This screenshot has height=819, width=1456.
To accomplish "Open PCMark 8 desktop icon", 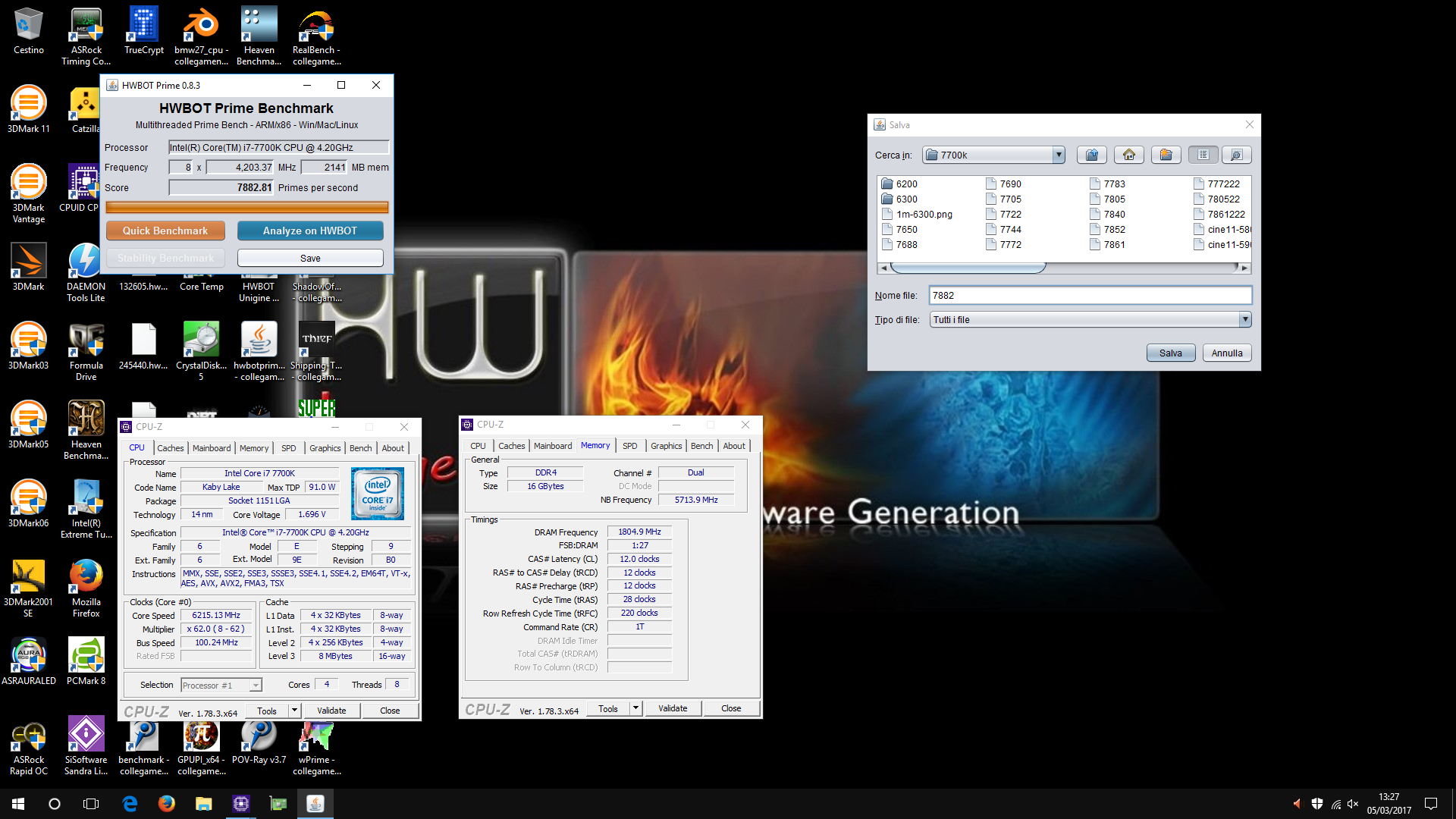I will 86,661.
